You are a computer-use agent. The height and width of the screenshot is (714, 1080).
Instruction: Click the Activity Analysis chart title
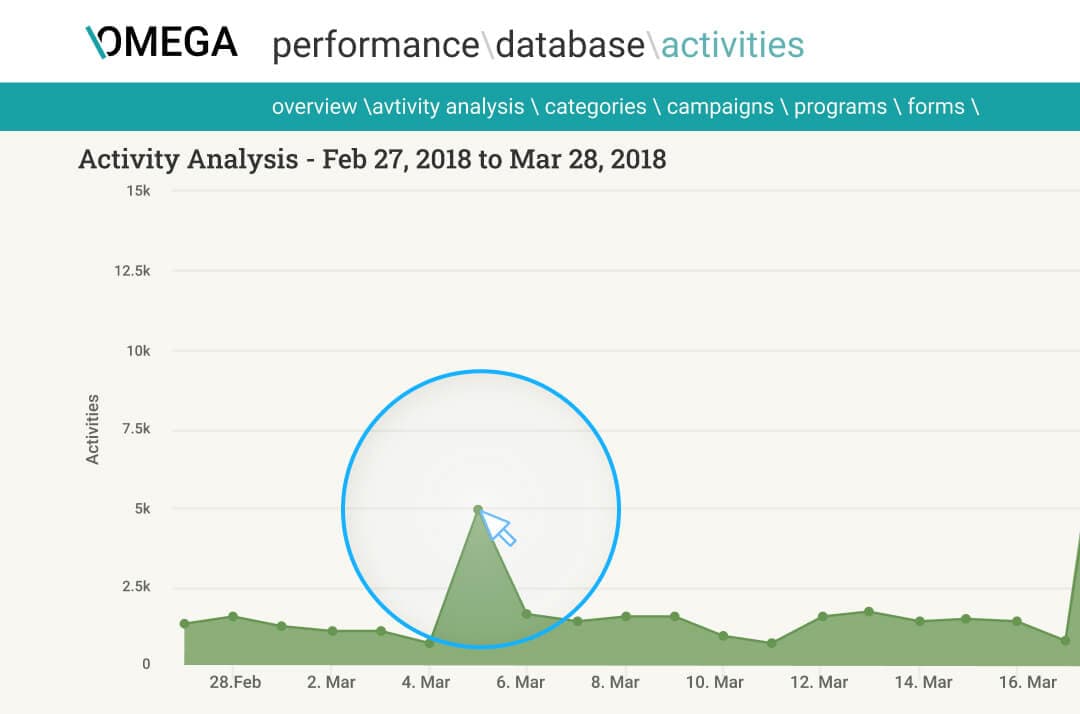coord(372,159)
